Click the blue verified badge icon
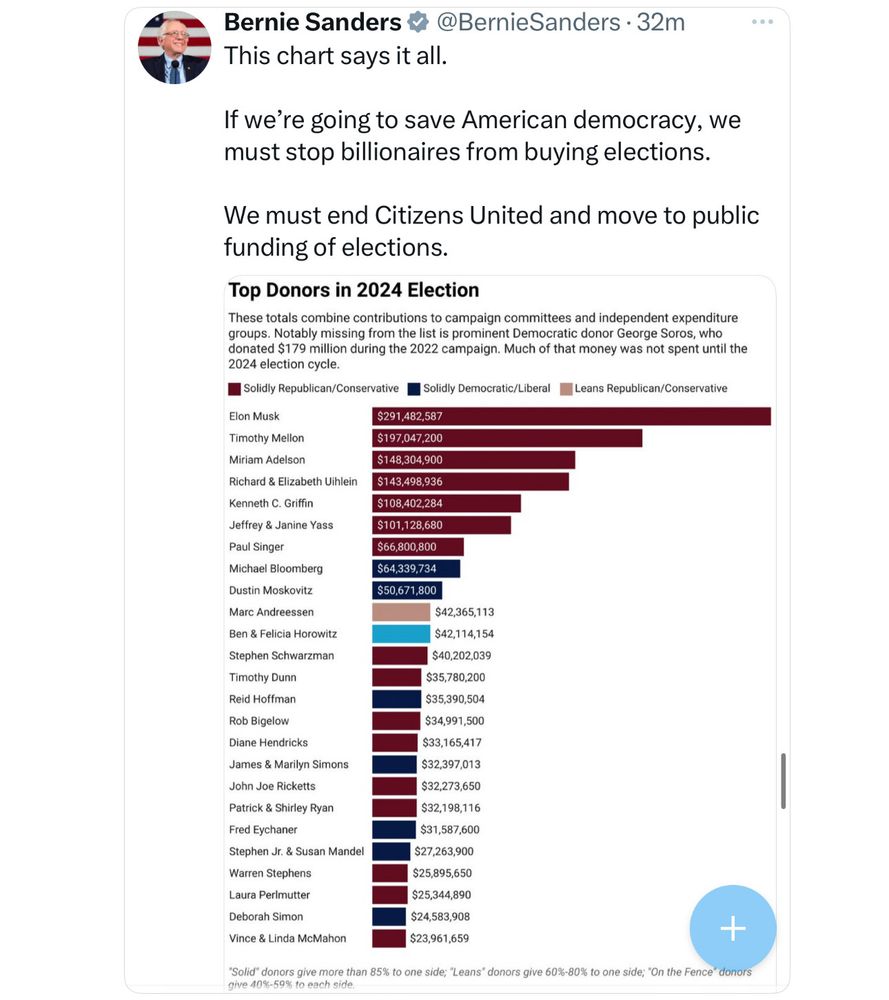 tap(419, 22)
